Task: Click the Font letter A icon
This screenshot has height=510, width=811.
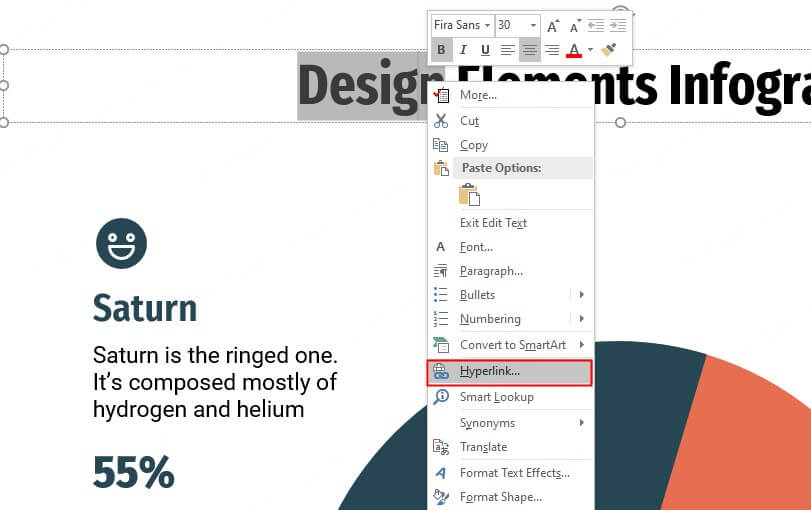Action: pyautogui.click(x=440, y=247)
